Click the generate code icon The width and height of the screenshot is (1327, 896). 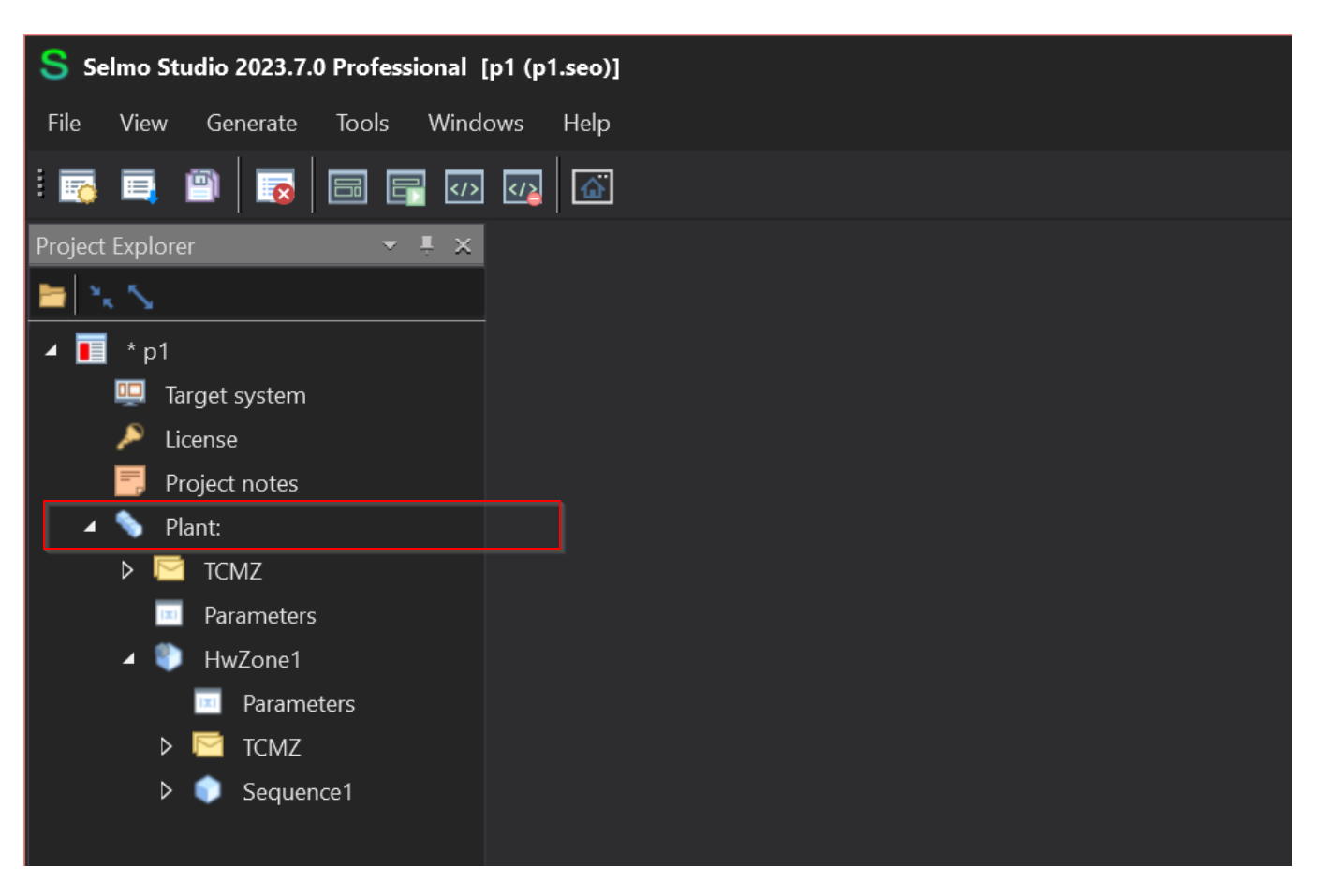point(464,187)
